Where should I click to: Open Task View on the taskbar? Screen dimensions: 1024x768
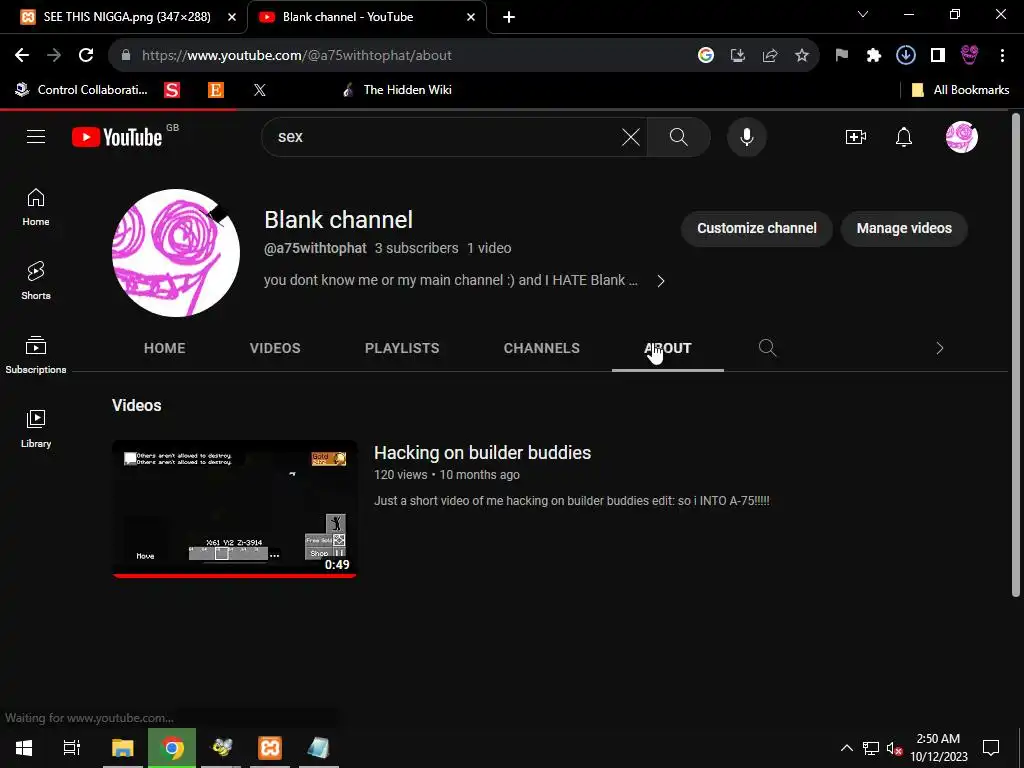(x=72, y=748)
